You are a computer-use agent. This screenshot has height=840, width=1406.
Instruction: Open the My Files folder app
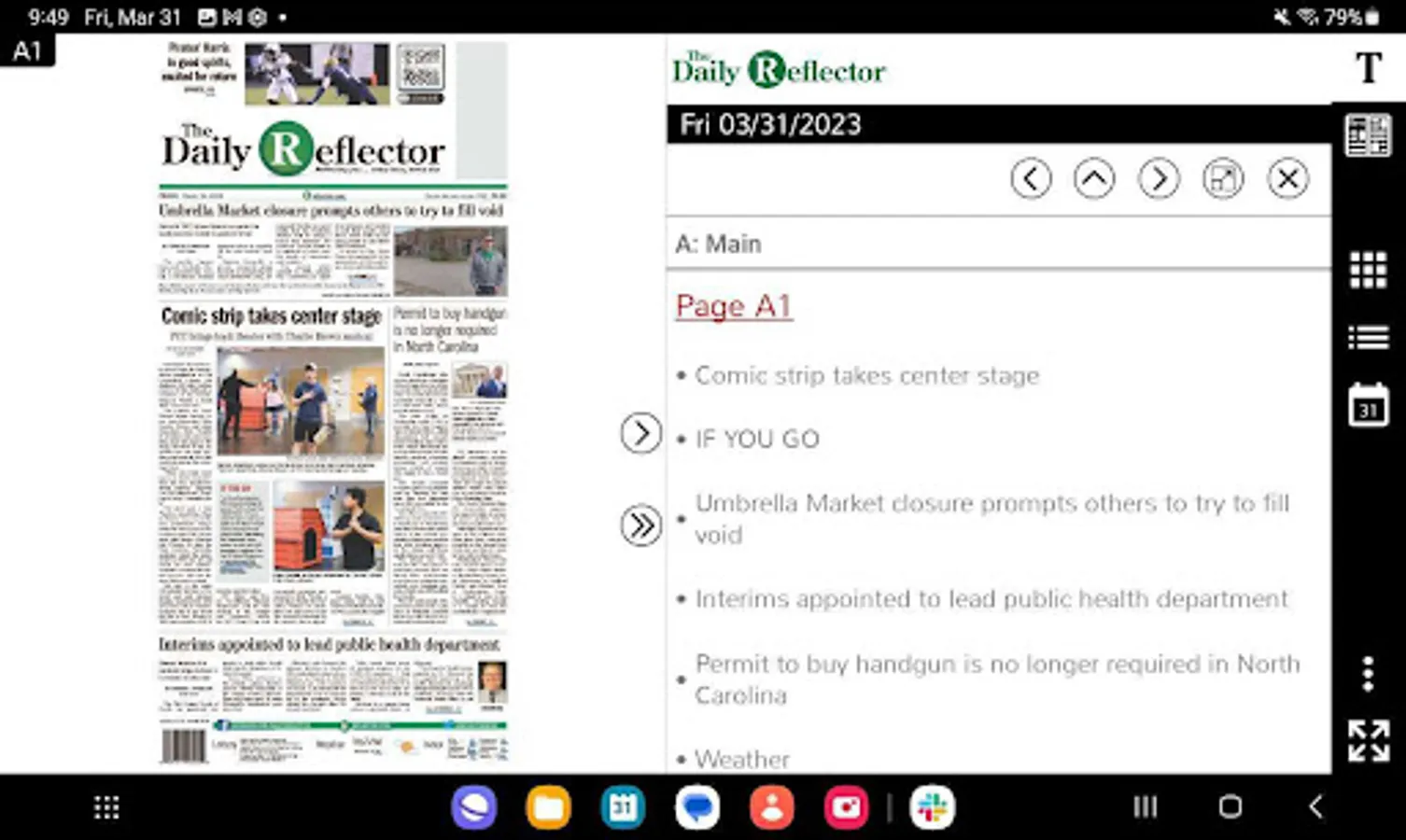pyautogui.click(x=549, y=807)
